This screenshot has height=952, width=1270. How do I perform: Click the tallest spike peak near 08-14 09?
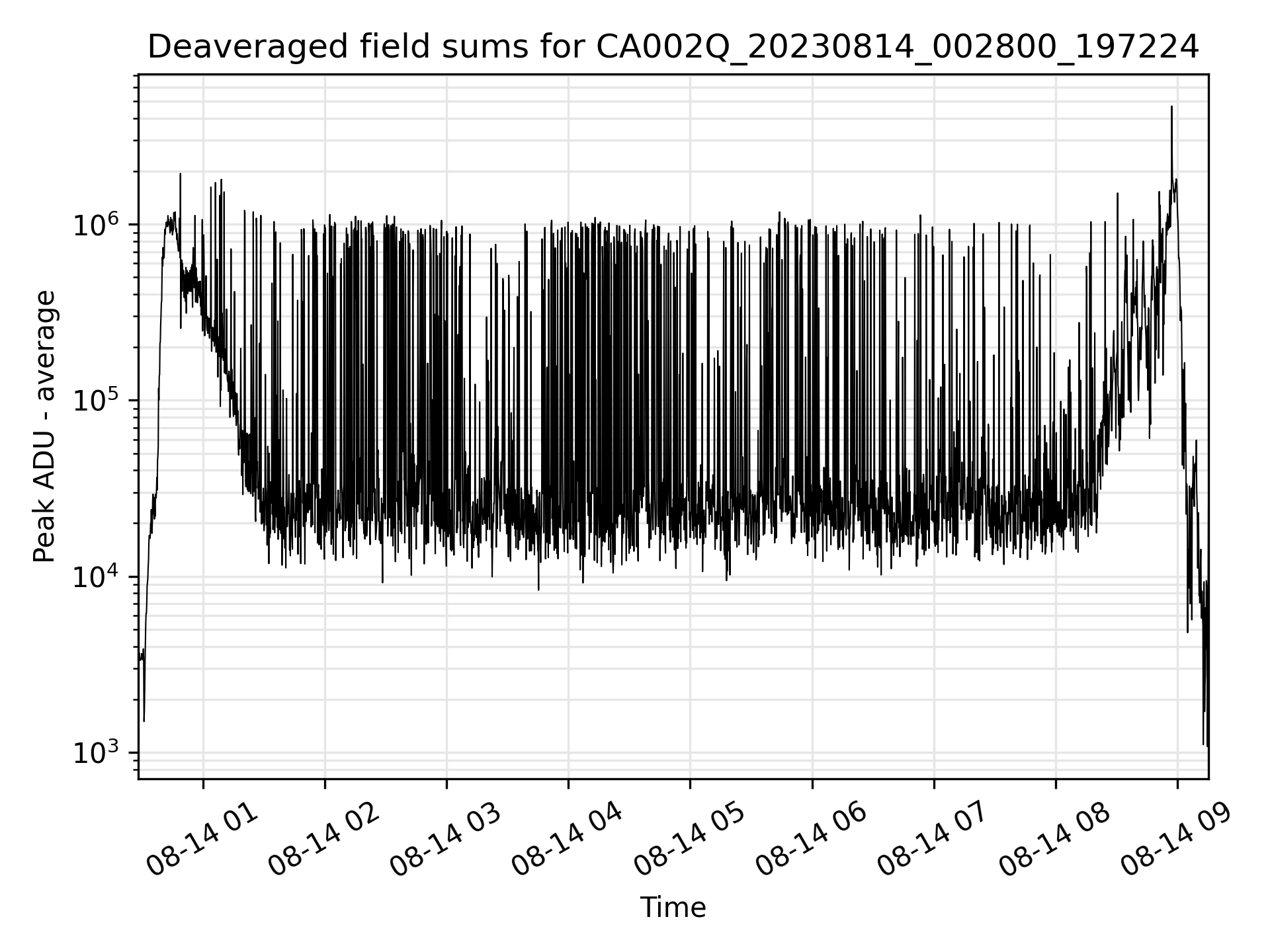1171,107
